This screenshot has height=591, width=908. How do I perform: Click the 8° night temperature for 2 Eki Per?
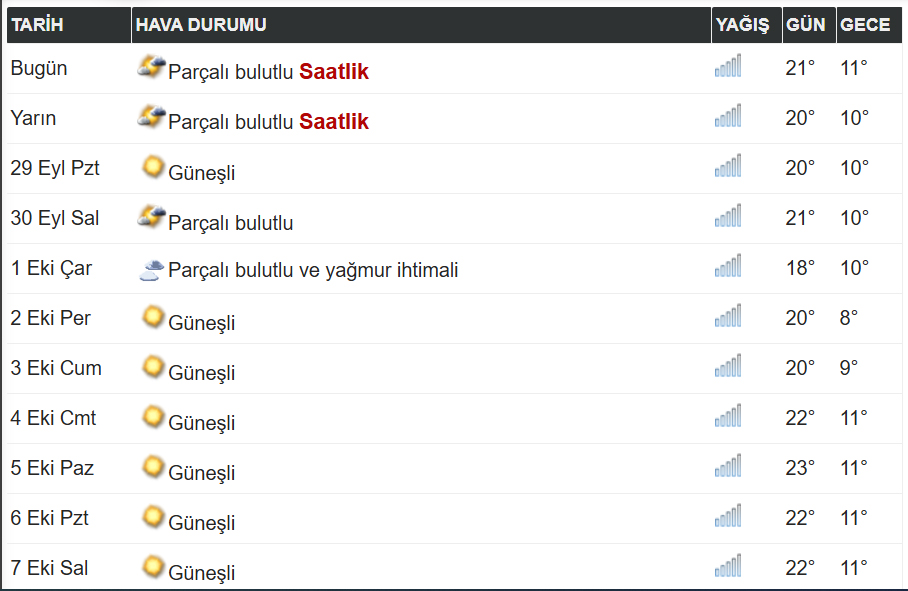849,318
